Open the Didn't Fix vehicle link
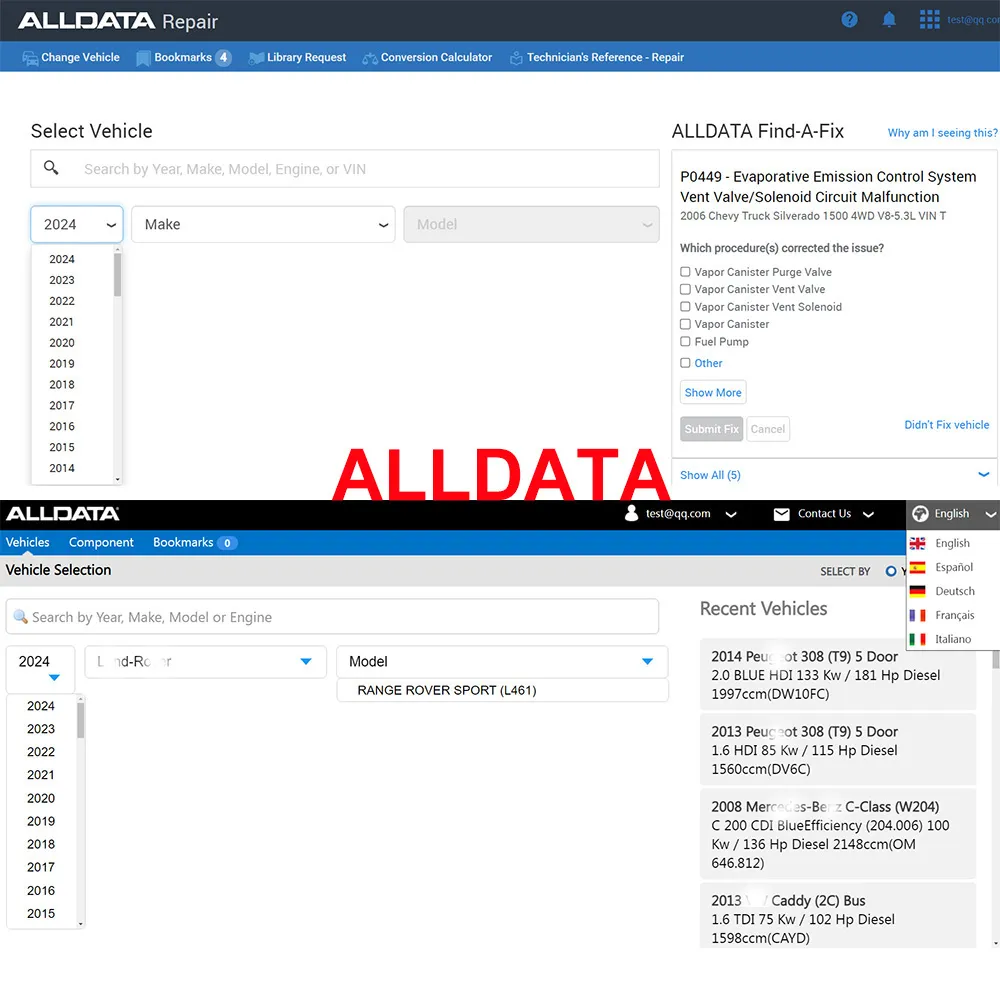 [946, 425]
